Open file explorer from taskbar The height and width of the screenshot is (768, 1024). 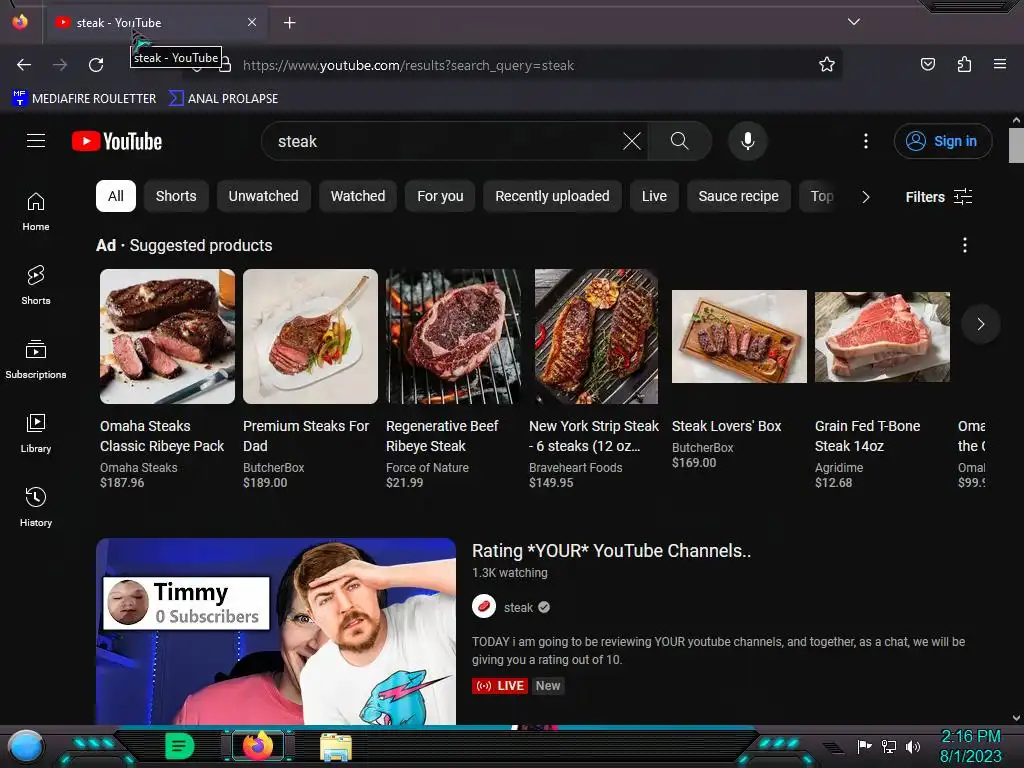(x=336, y=746)
